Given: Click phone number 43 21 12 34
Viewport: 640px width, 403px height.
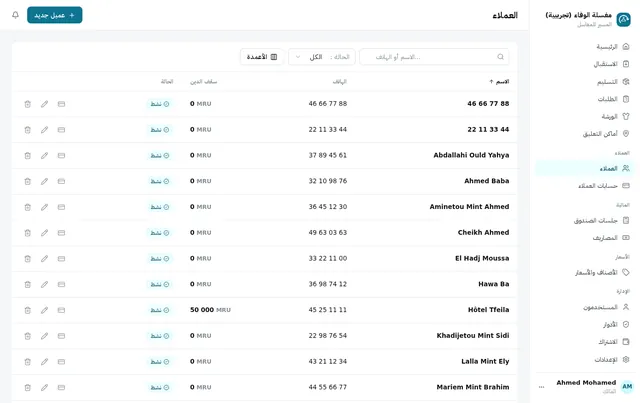Looking at the screenshot, I should (328, 361).
